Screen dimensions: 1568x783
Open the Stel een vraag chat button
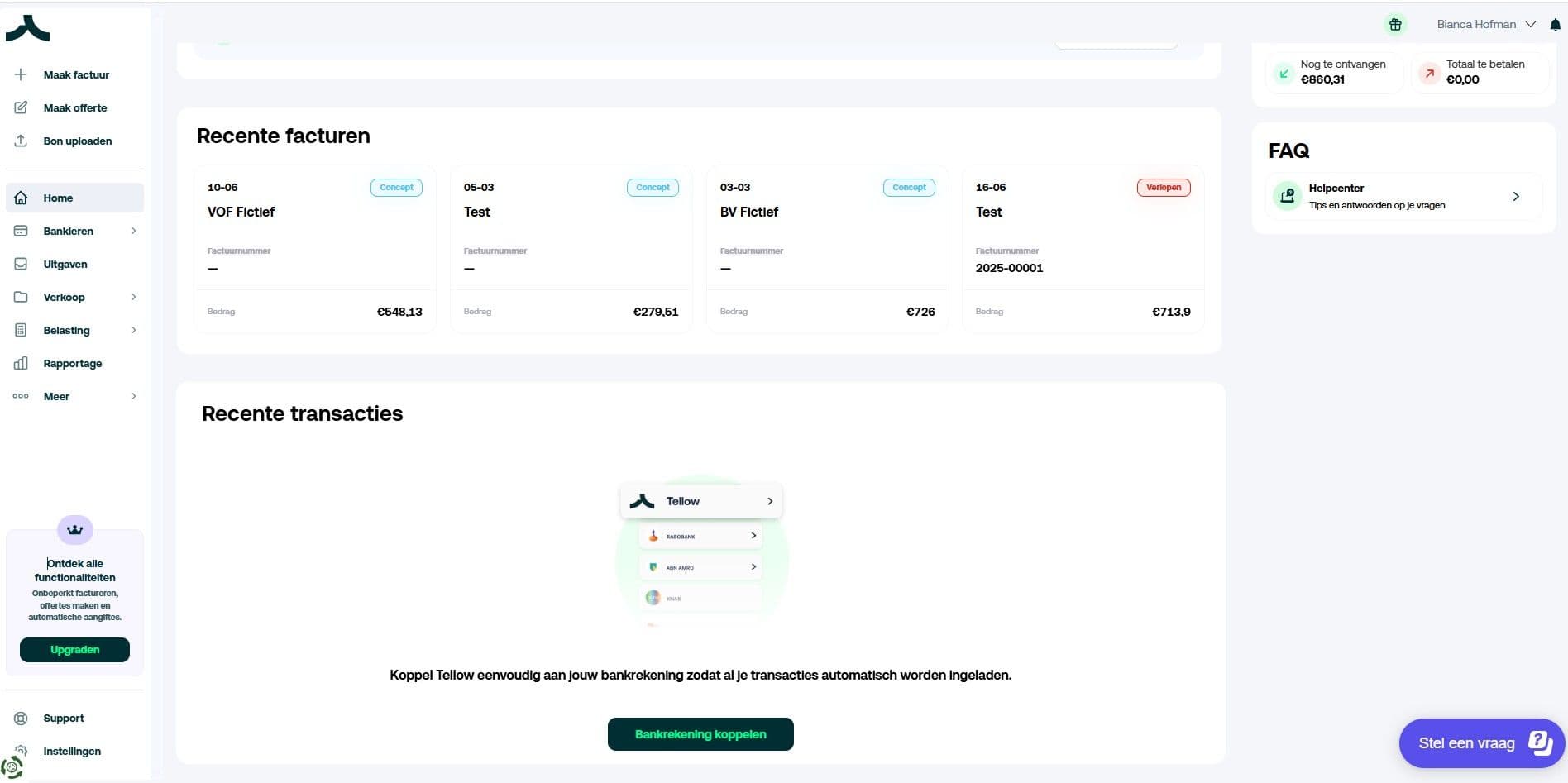point(1480,742)
